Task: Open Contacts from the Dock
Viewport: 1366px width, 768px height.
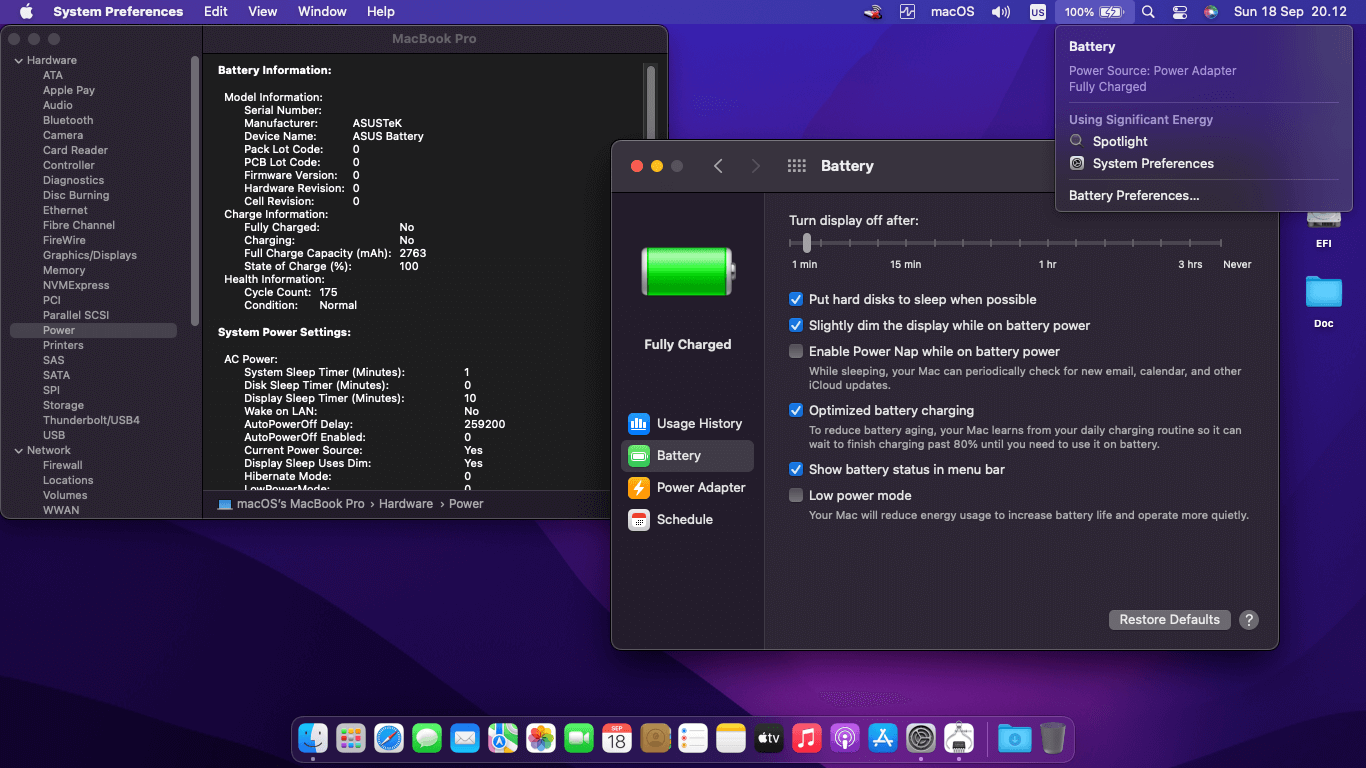Action: (655, 739)
